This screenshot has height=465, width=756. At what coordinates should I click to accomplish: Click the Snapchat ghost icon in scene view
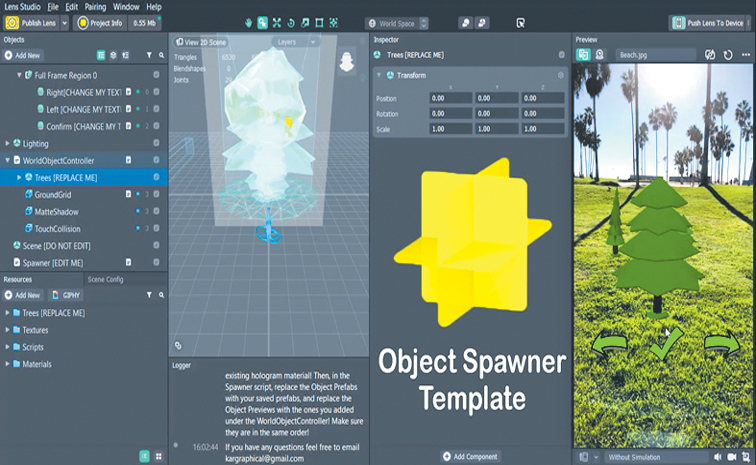[347, 62]
